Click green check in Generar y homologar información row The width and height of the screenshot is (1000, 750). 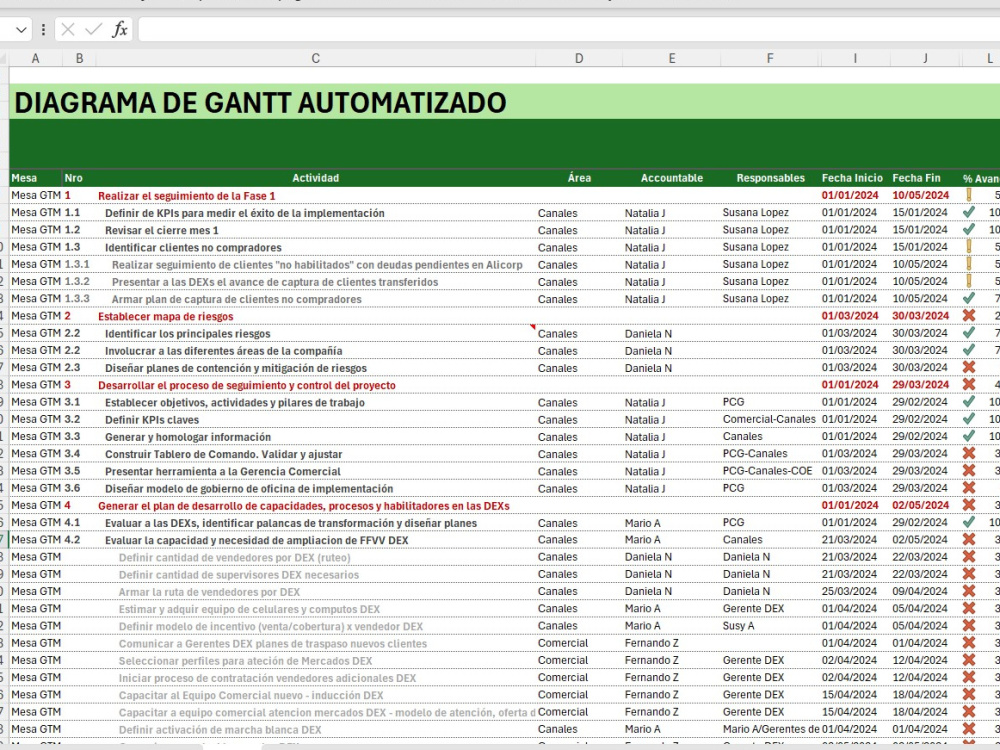click(969, 436)
